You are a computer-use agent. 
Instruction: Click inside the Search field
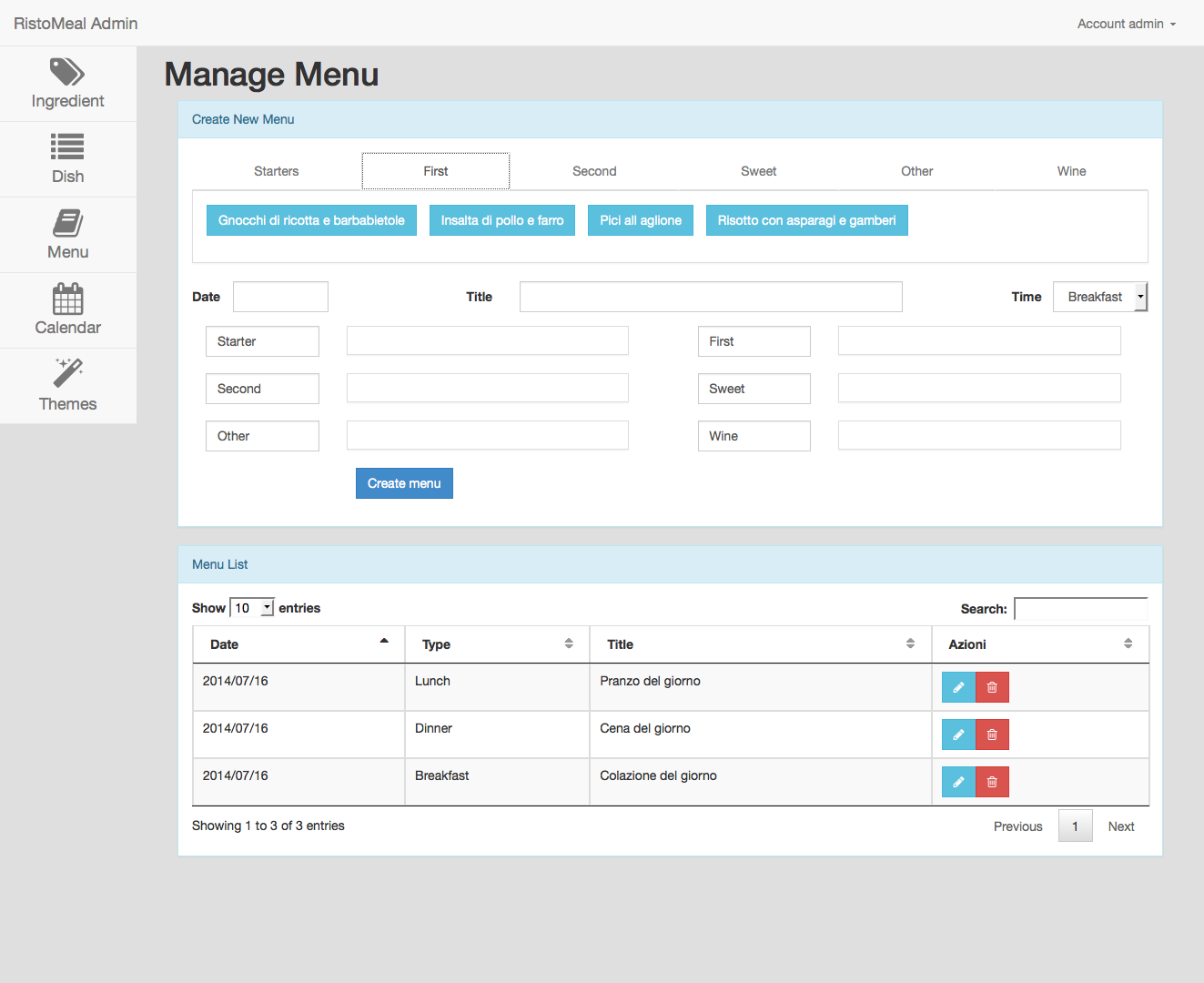coord(1080,608)
